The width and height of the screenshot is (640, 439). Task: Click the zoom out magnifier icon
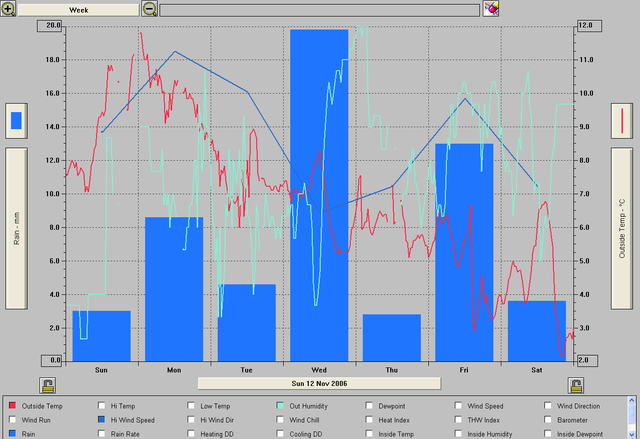[x=149, y=9]
